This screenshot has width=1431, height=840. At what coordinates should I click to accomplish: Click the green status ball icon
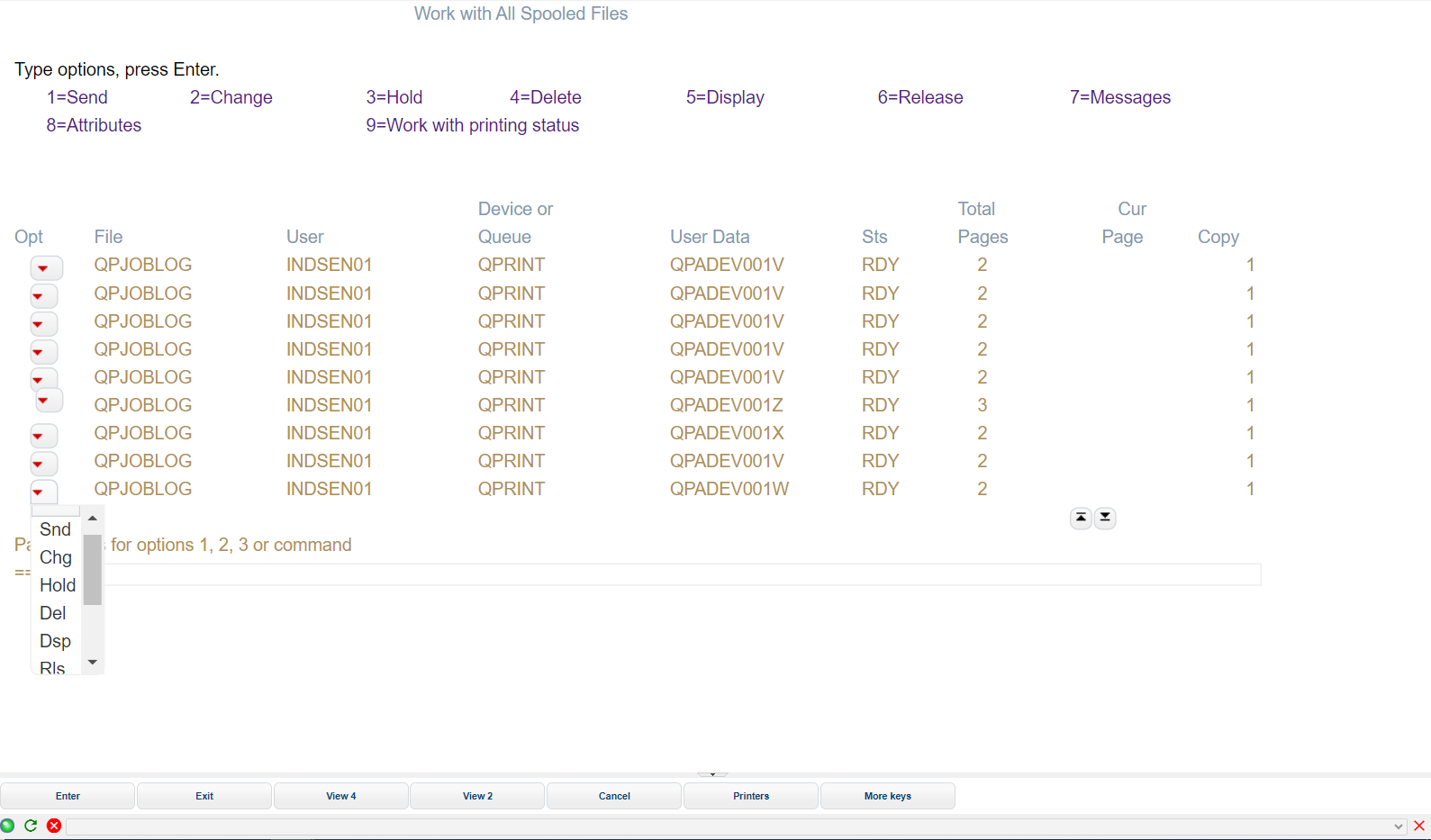pyautogui.click(x=8, y=826)
